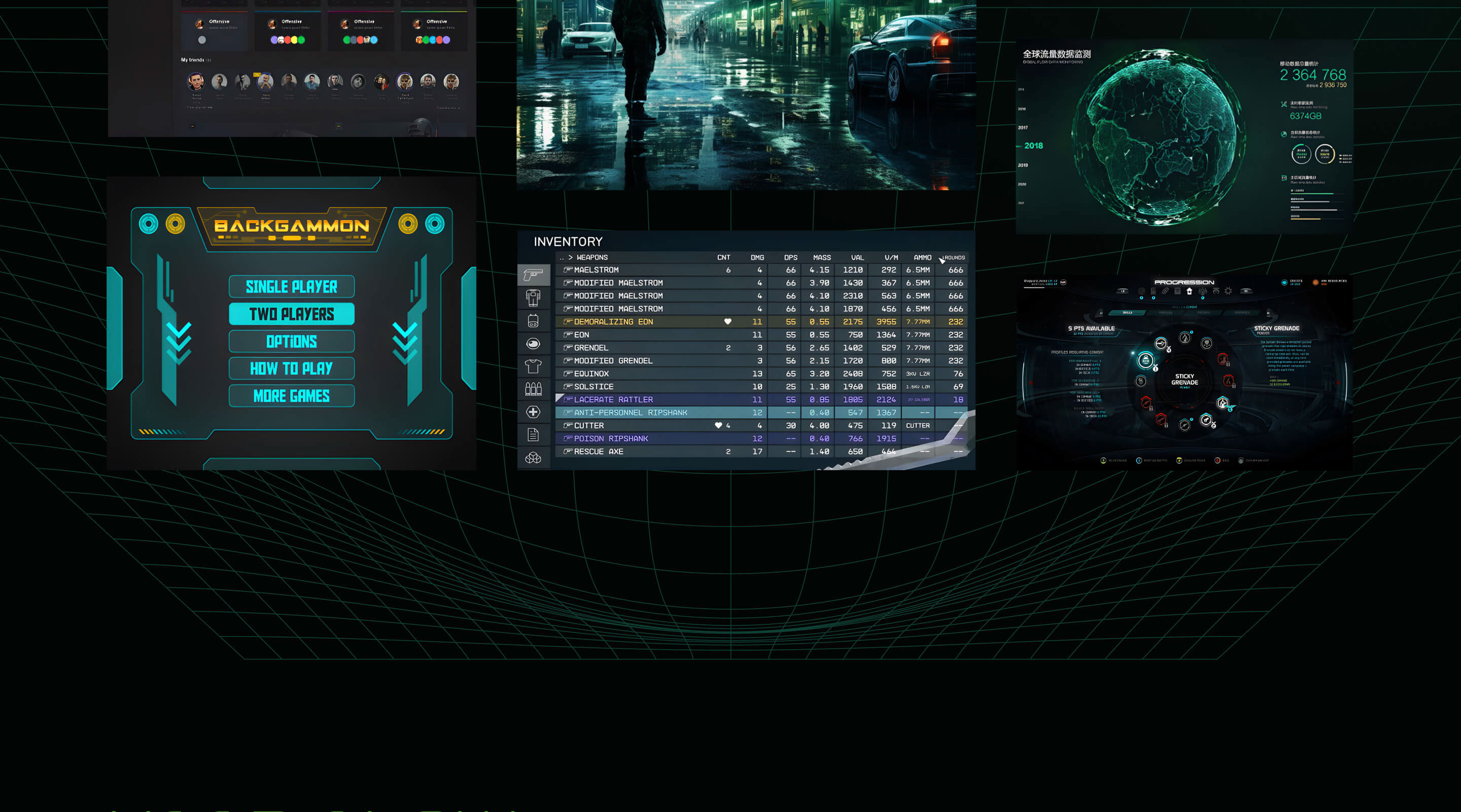Open More Games menu entry
This screenshot has width=1461, height=812.
(292, 396)
